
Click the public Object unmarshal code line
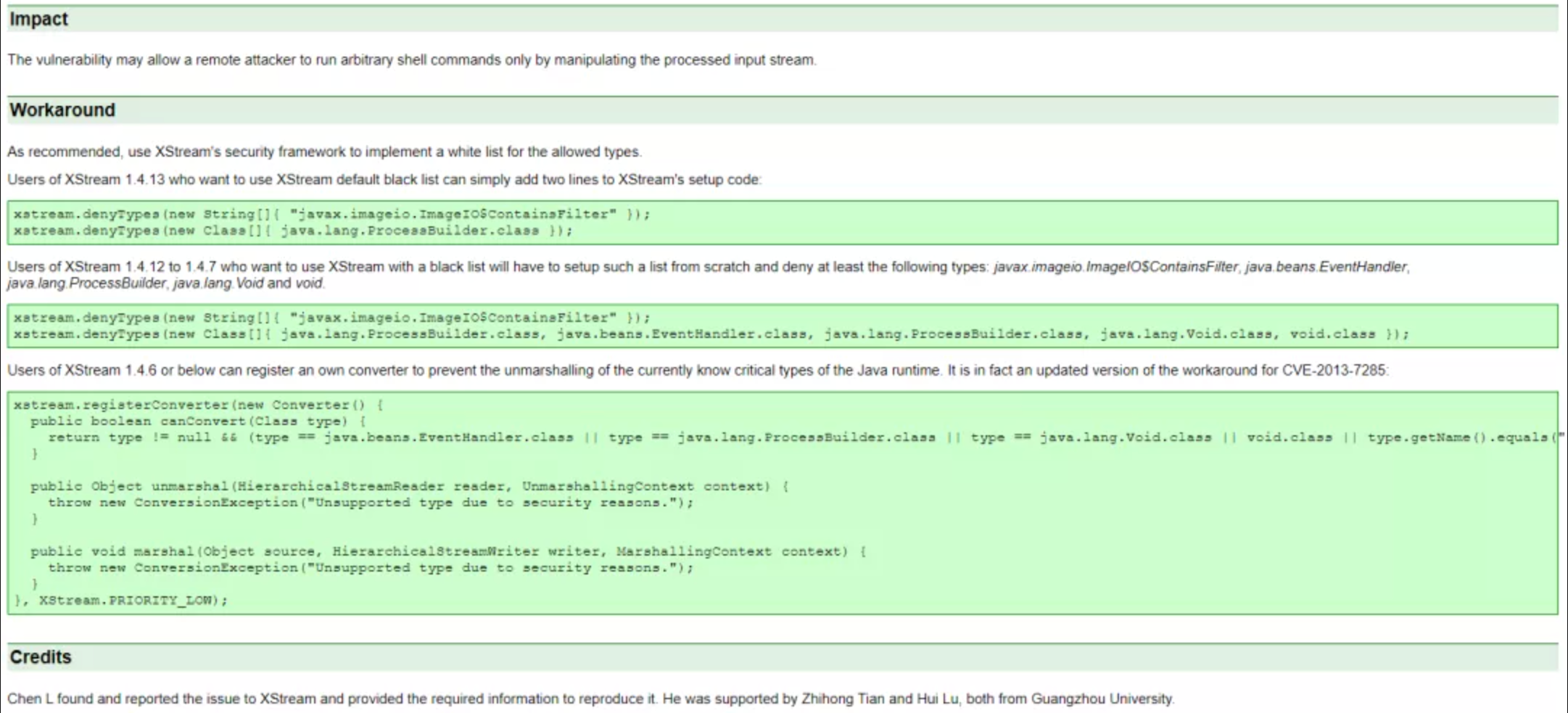(x=410, y=487)
